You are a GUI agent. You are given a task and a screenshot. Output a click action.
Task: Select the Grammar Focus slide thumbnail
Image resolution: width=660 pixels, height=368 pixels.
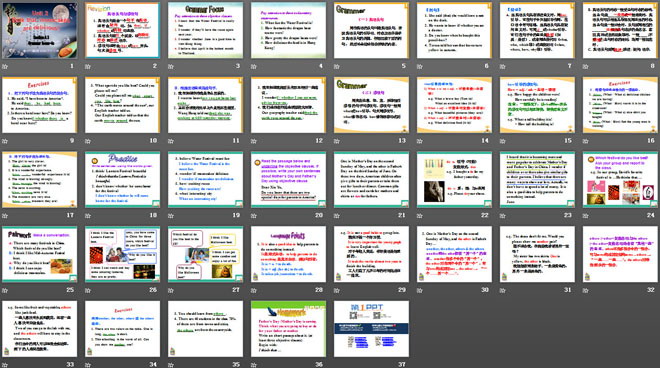pyautogui.click(x=205, y=30)
